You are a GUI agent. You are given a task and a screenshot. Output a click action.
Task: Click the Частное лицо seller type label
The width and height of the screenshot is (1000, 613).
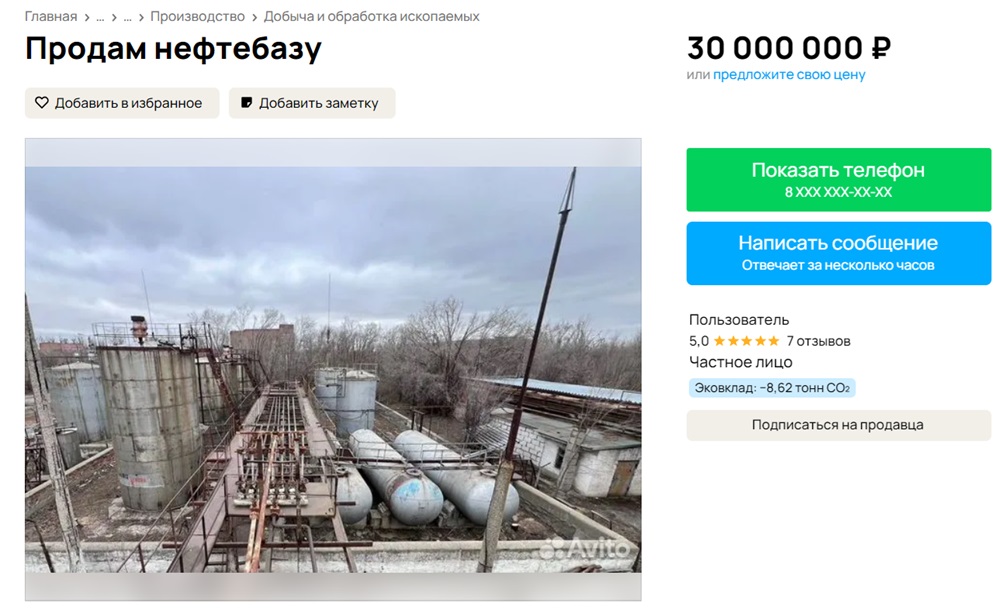click(x=740, y=362)
